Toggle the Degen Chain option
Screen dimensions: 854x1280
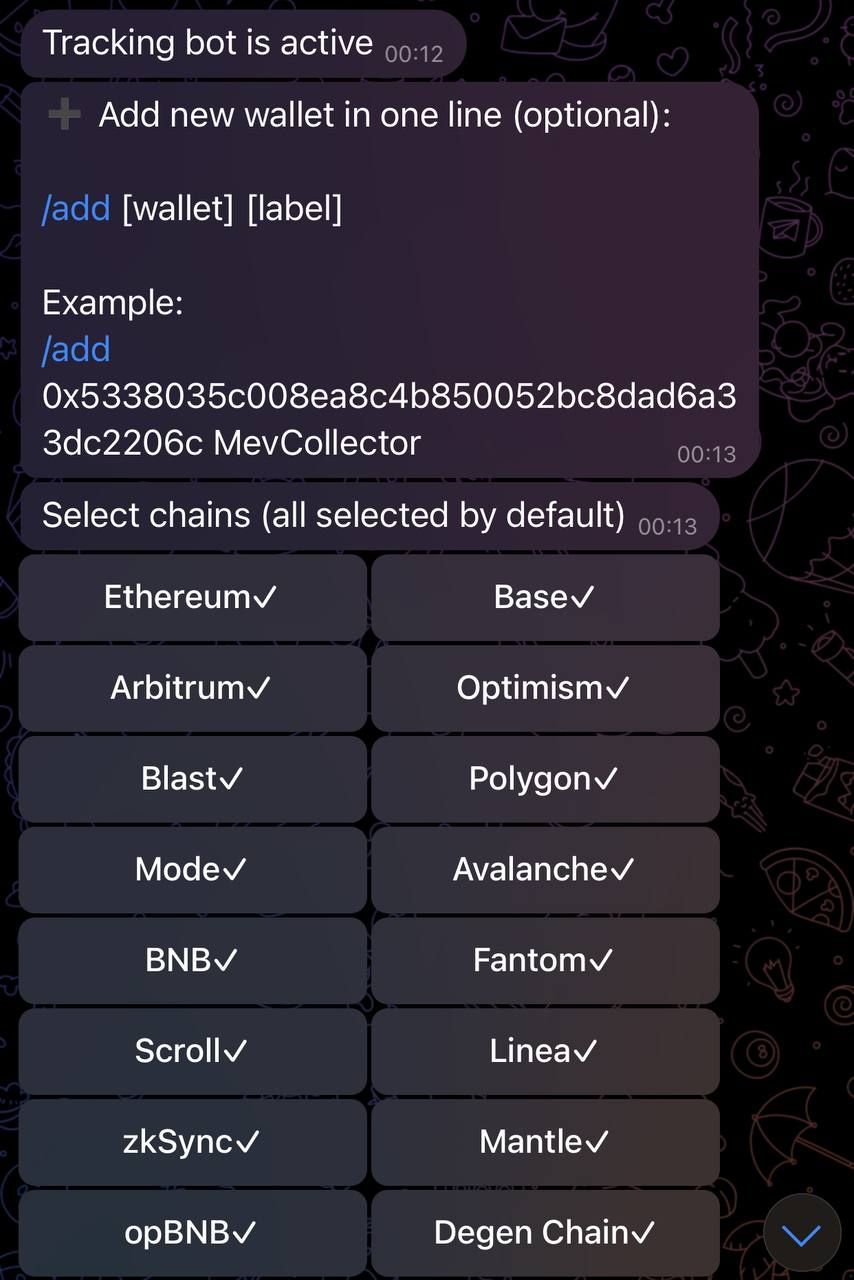click(545, 1232)
